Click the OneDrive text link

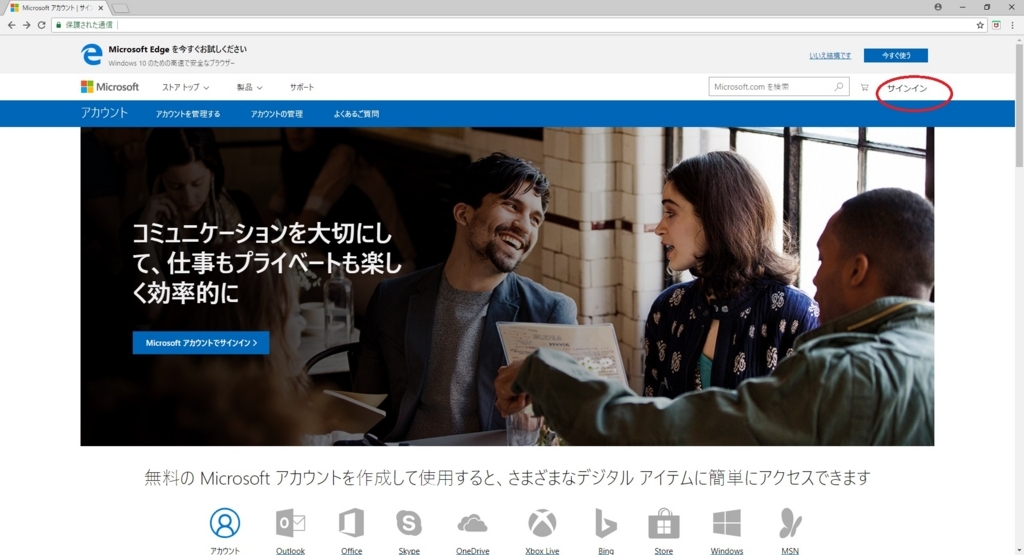pos(472,551)
